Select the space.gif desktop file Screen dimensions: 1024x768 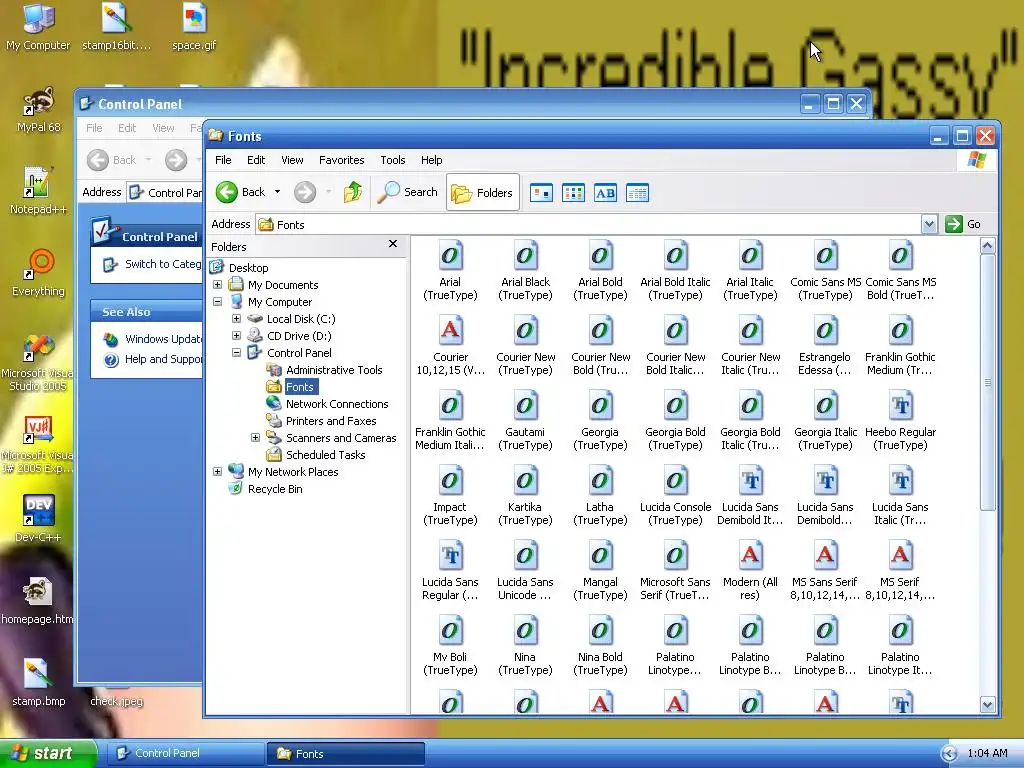(194, 27)
